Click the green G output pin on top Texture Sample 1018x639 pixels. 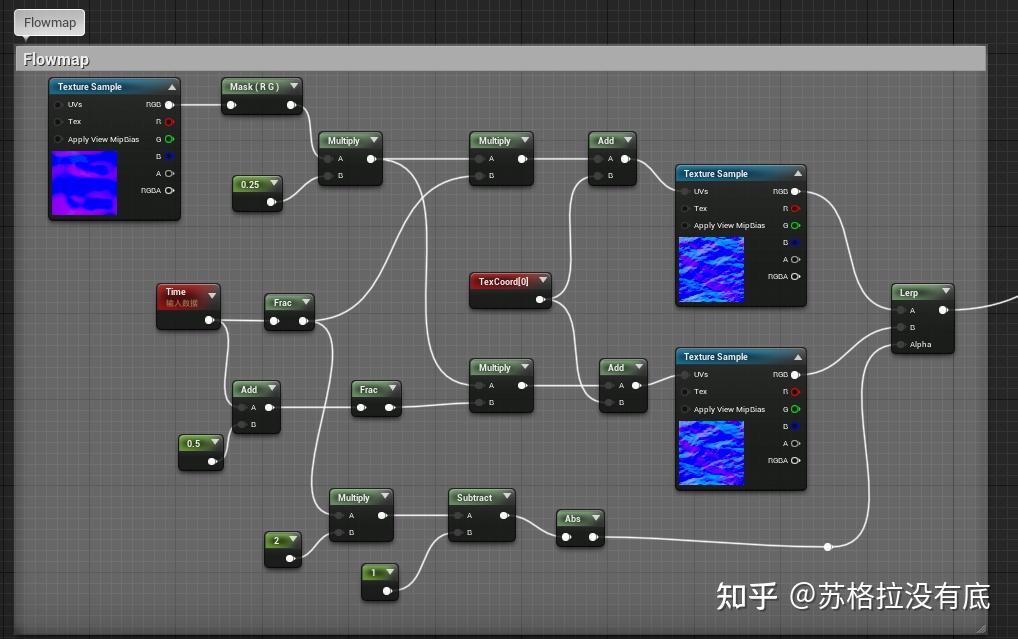169,139
